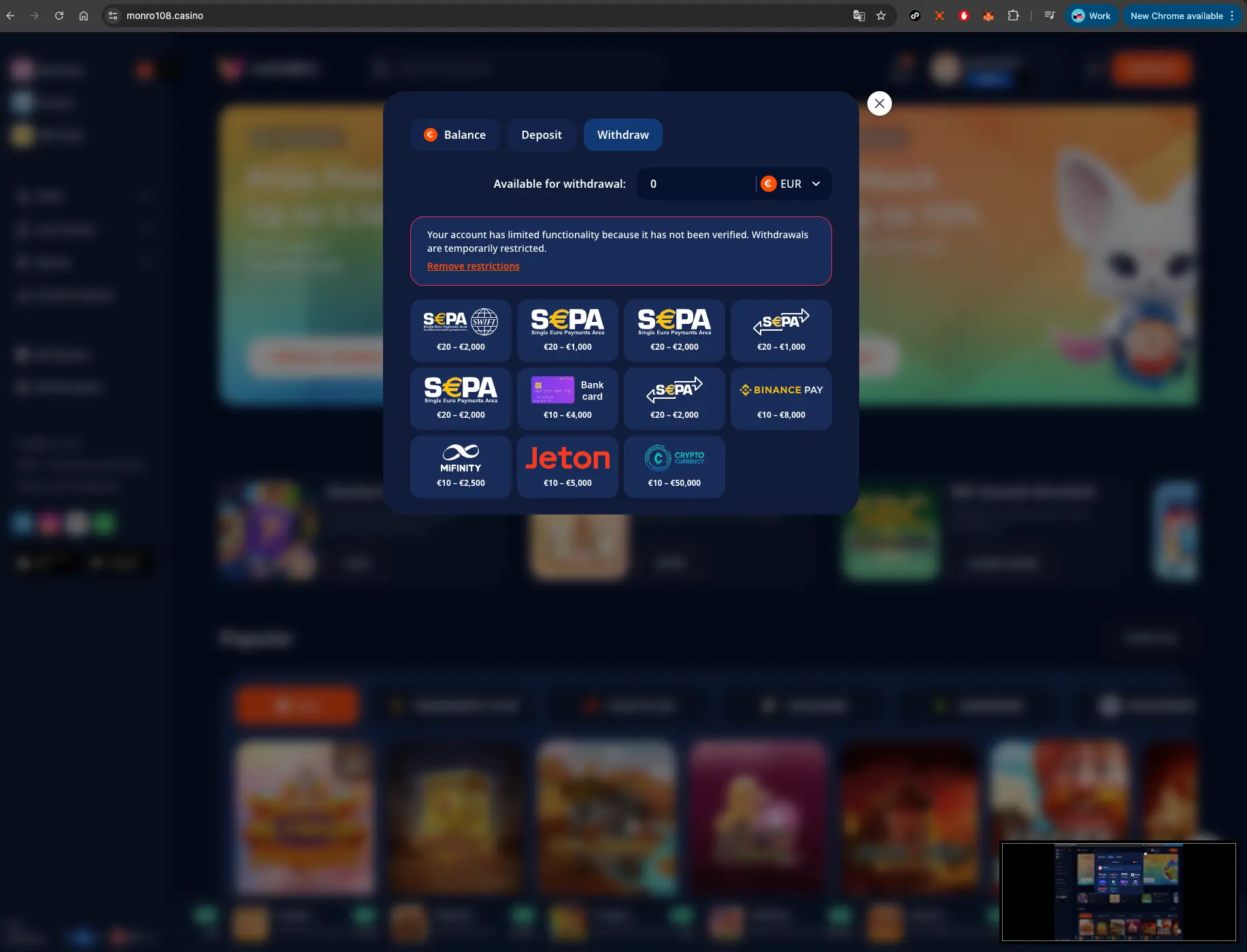Pick Binance Pay as withdrawal method

click(781, 398)
